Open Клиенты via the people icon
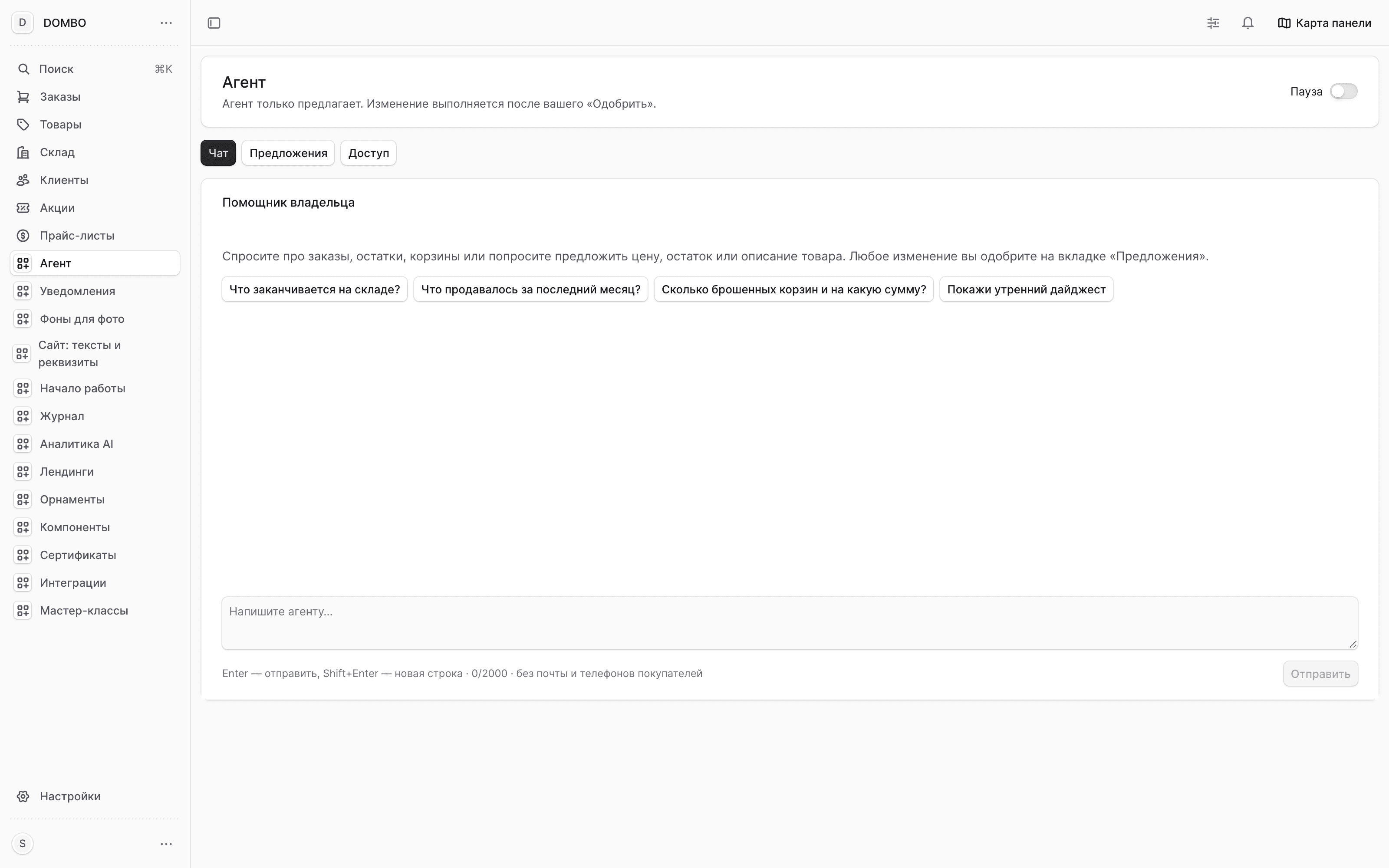This screenshot has width=1389, height=868. [x=23, y=180]
